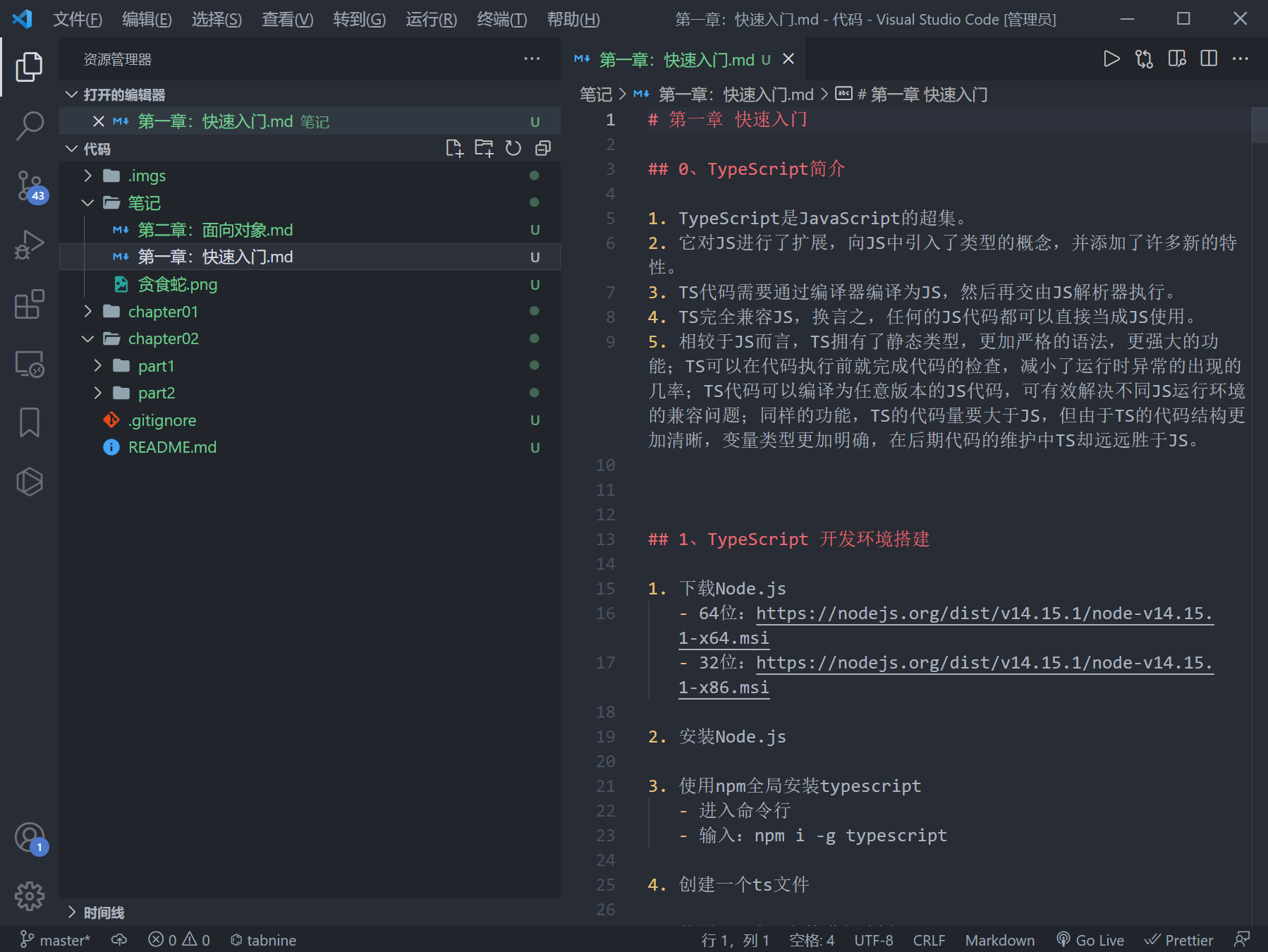Open errors and warnings count in status bar
This screenshot has height=952, width=1268.
tap(179, 939)
